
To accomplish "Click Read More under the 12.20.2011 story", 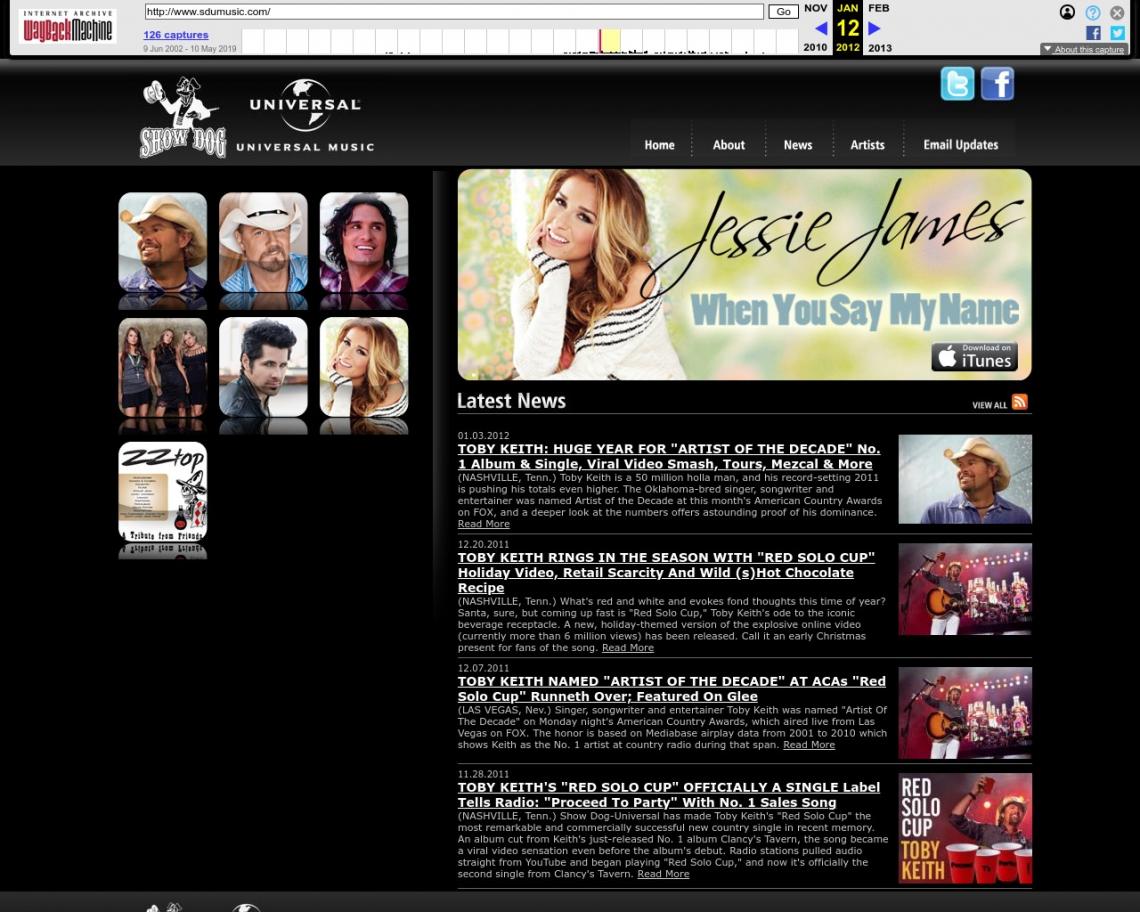I will 627,647.
